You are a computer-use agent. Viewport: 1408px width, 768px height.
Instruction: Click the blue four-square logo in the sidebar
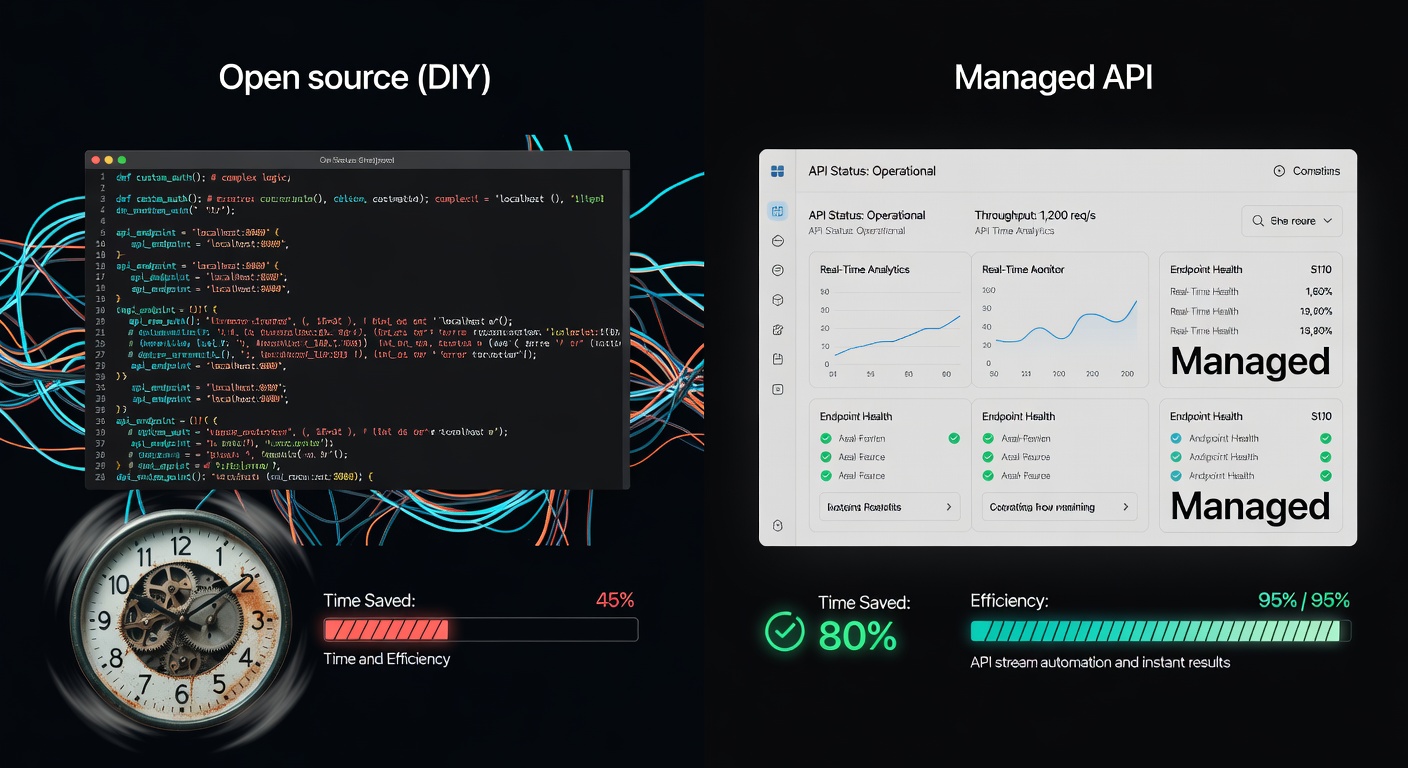(x=777, y=171)
